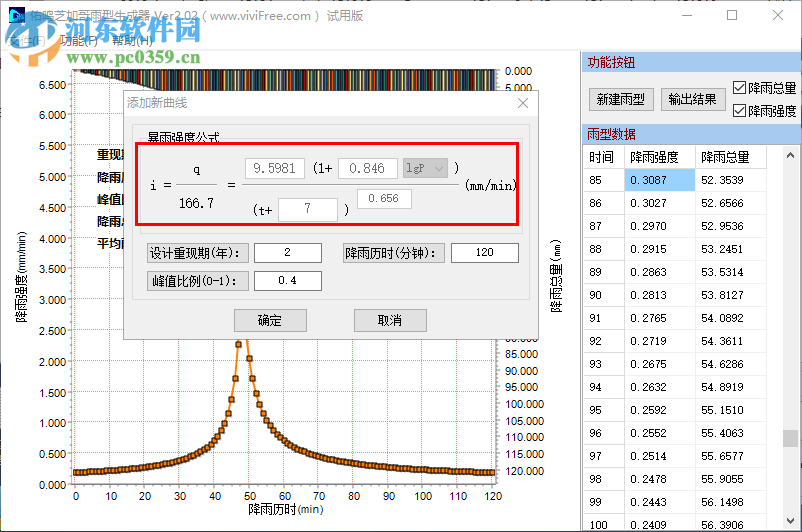802x532 pixels.
Task: Minimize the main application window
Action: (x=687, y=15)
